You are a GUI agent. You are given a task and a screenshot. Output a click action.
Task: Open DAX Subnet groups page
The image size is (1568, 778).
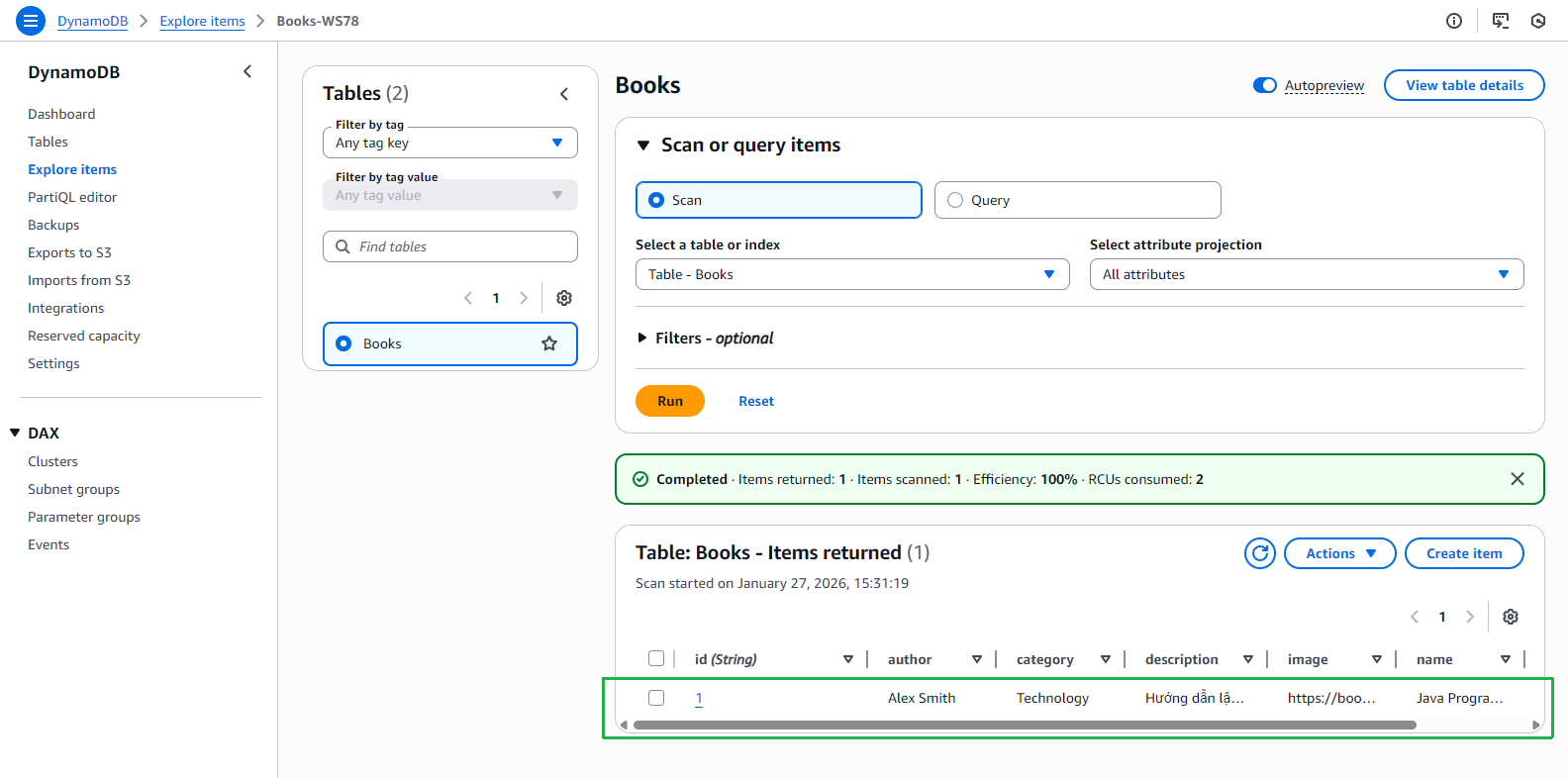[x=73, y=489]
